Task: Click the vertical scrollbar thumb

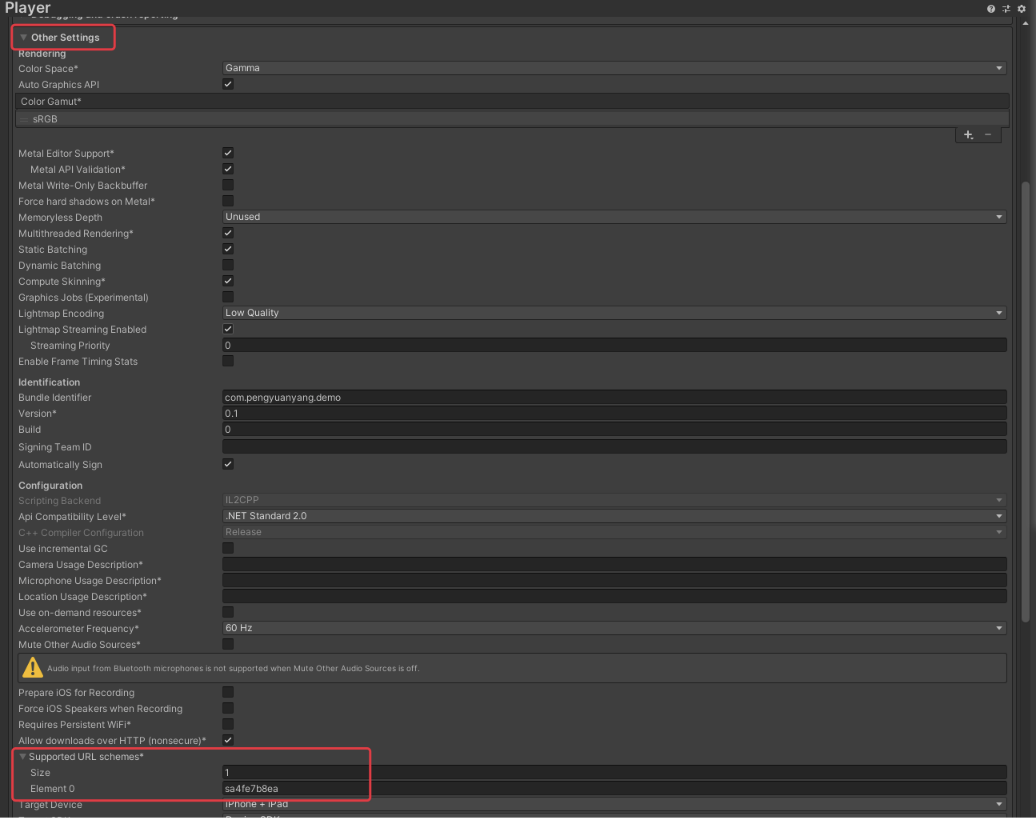Action: click(x=1025, y=402)
